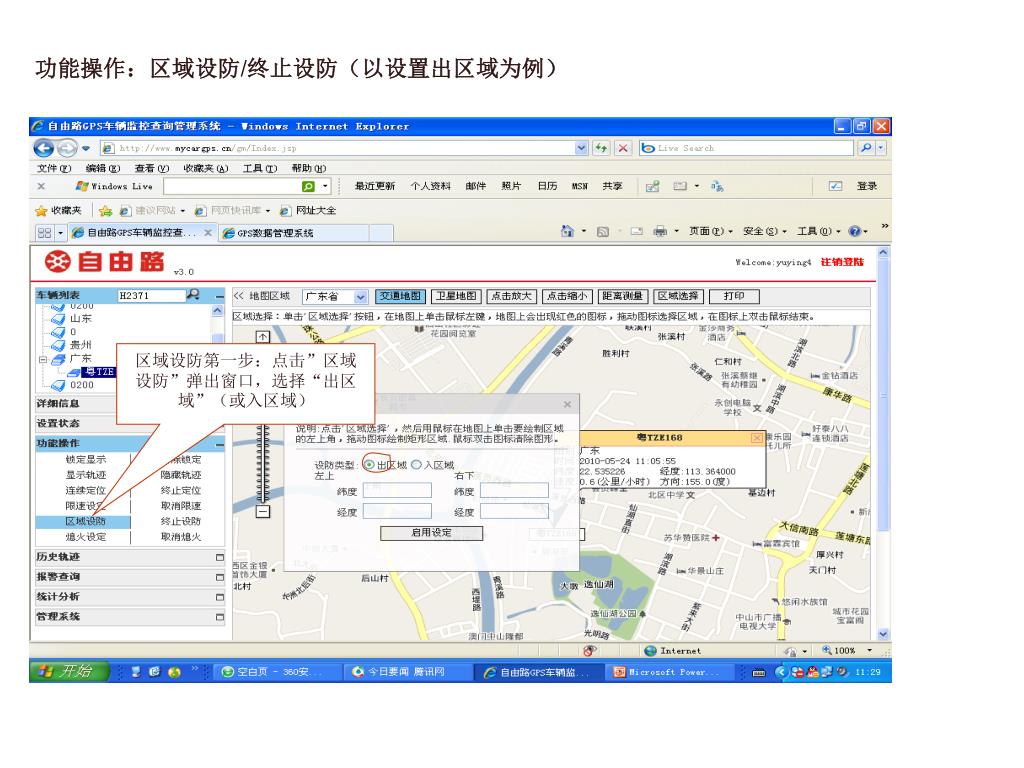Open the 页面(P) toolbar menu

[x=711, y=231]
